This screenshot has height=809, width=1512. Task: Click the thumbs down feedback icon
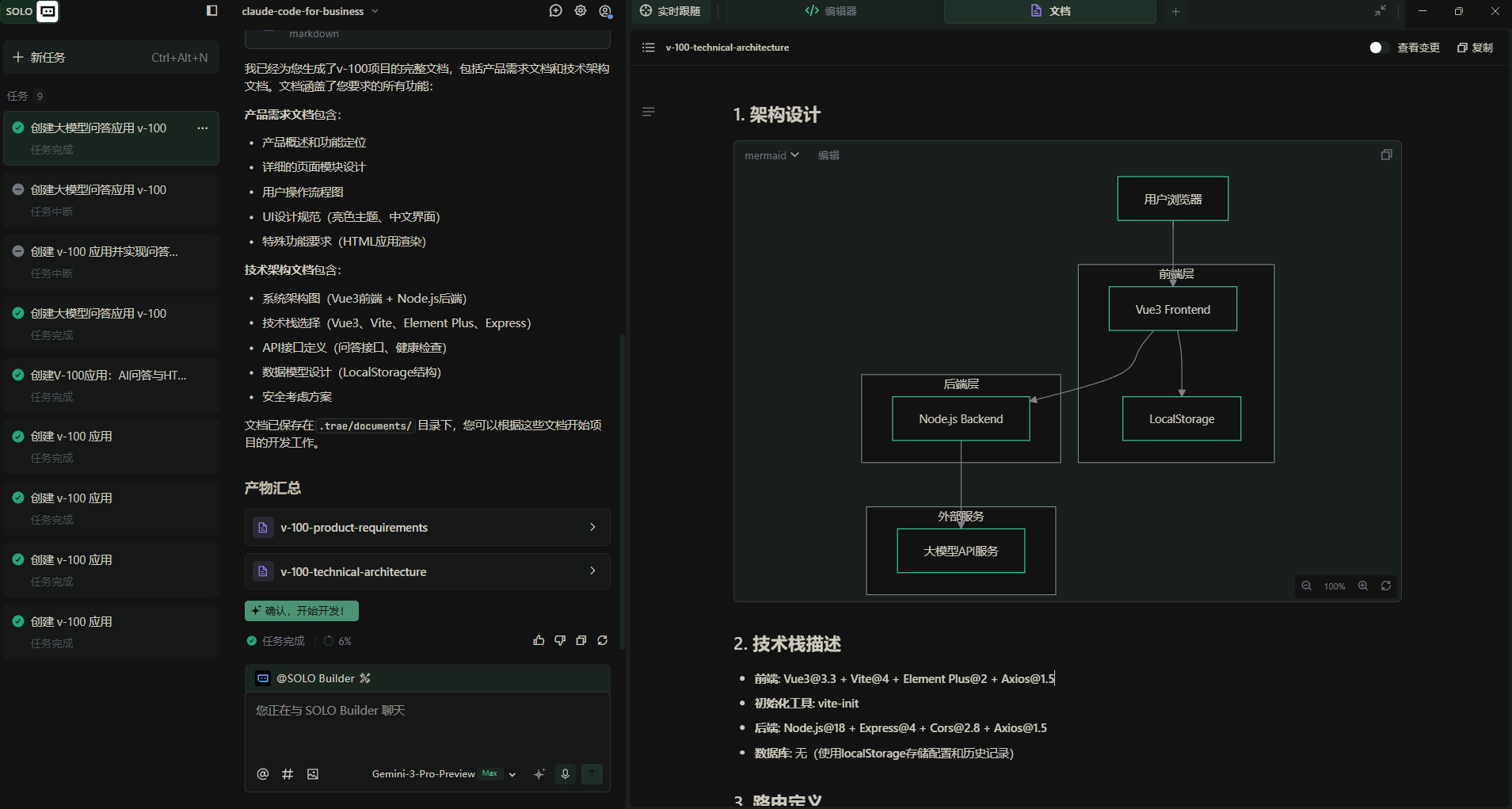[x=560, y=640]
